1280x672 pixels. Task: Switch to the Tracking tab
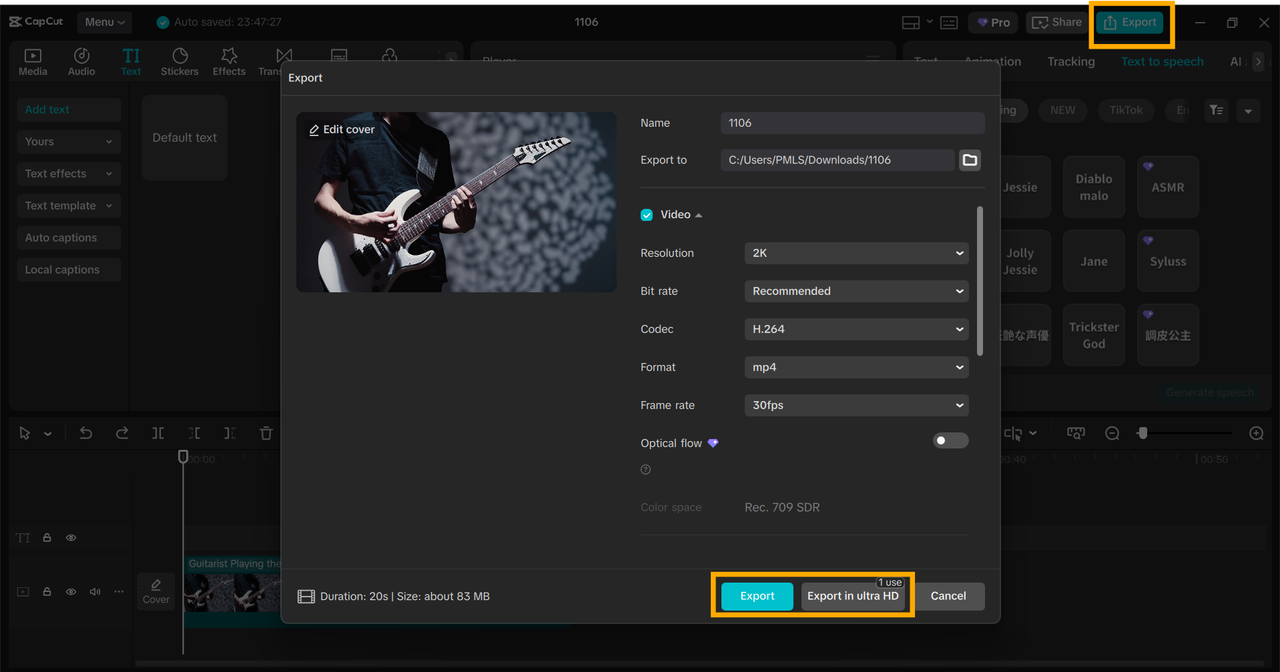[x=1071, y=62]
